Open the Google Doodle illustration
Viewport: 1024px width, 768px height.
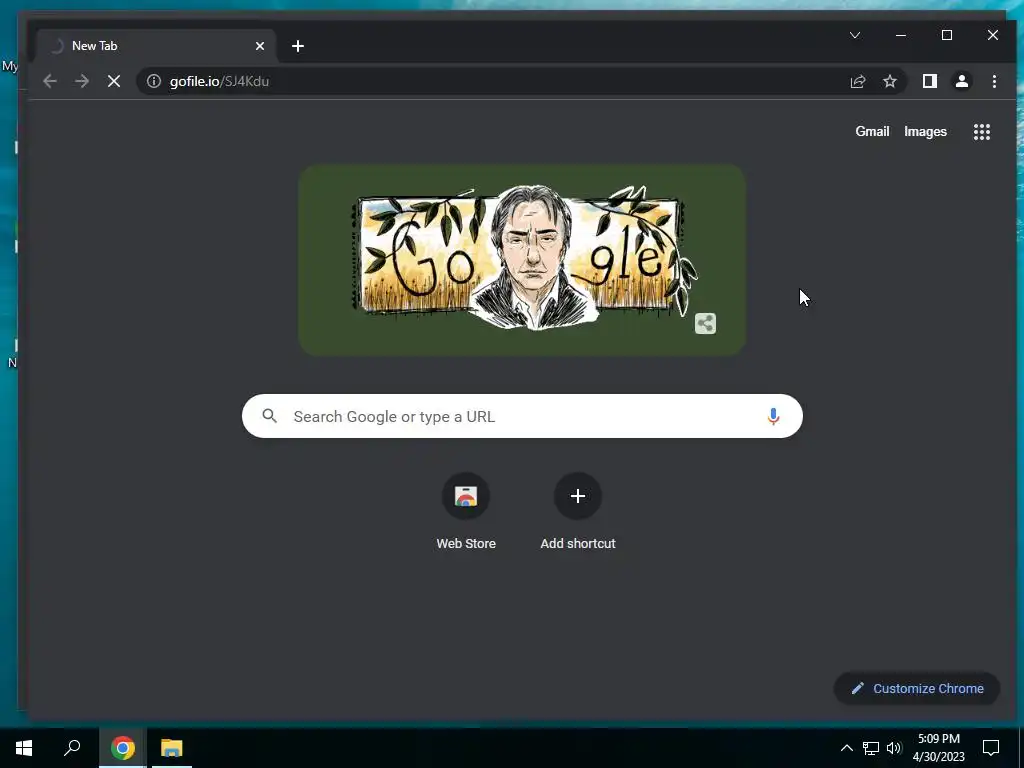(x=522, y=259)
